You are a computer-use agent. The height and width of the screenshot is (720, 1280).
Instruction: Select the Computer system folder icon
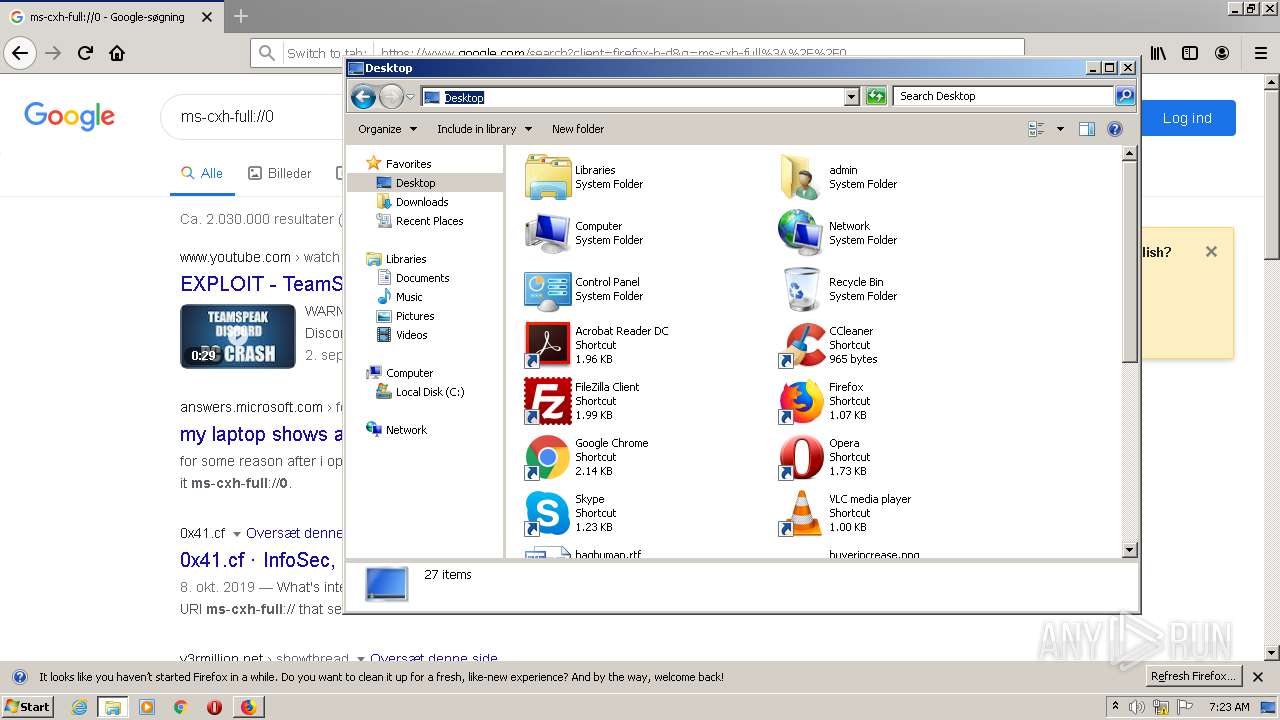(x=547, y=233)
